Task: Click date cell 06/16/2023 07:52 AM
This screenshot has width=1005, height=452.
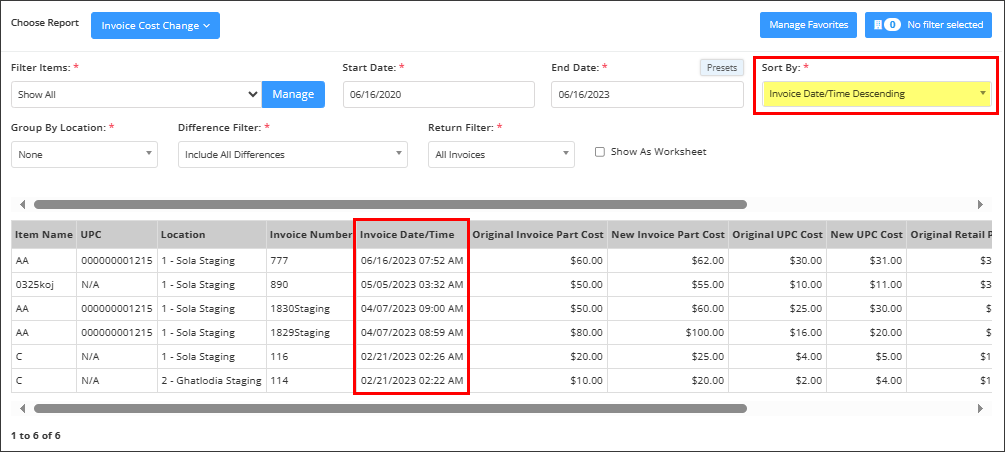Action: (411, 261)
